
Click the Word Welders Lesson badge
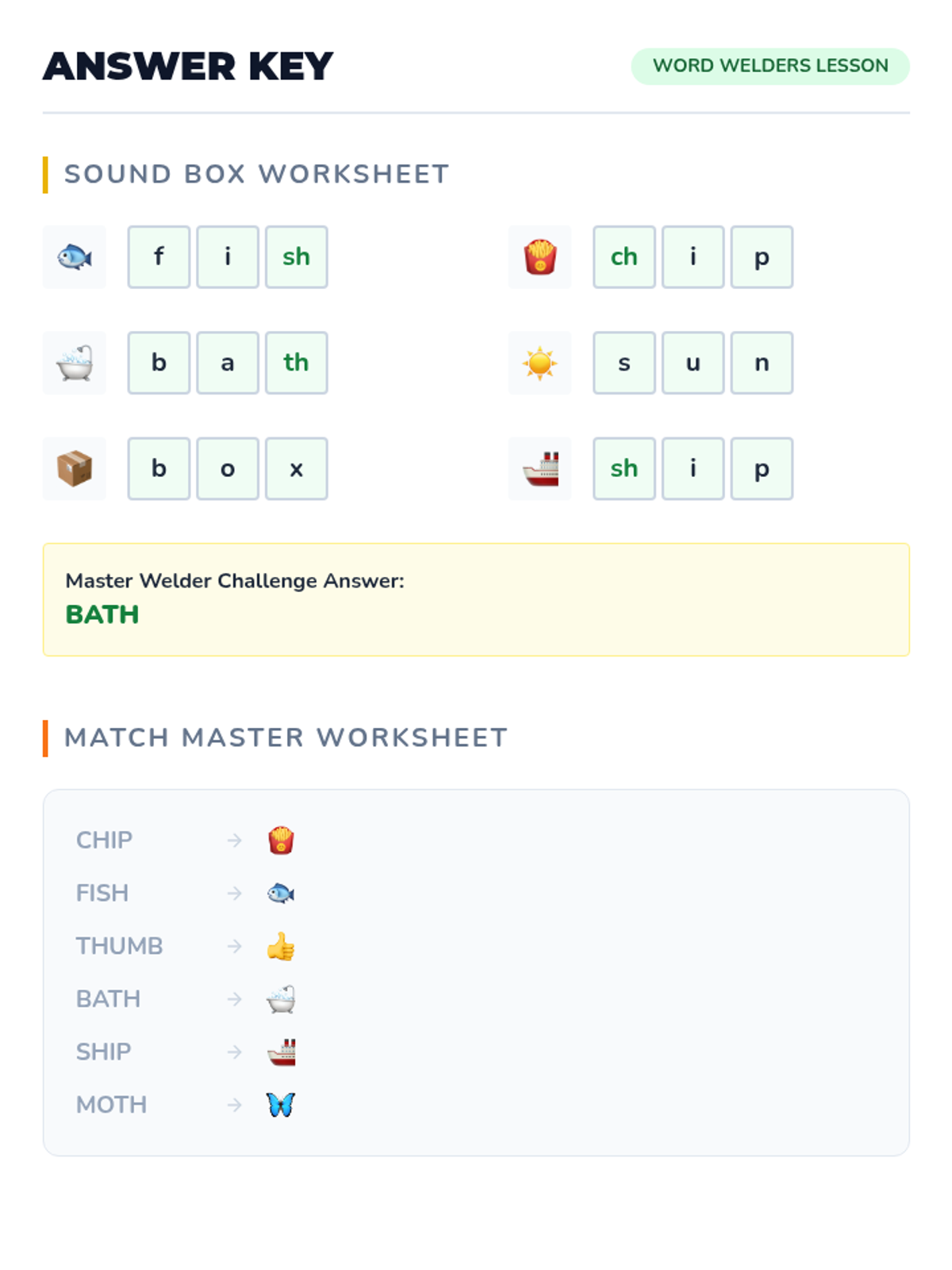click(770, 66)
